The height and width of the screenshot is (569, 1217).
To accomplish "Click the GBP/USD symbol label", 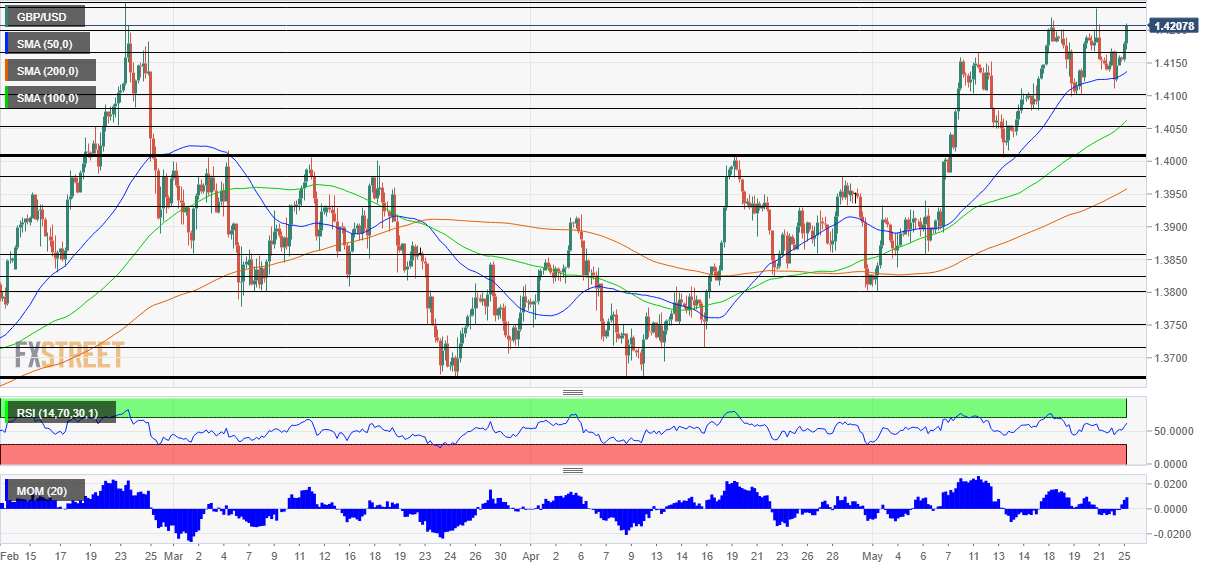I will [46, 17].
